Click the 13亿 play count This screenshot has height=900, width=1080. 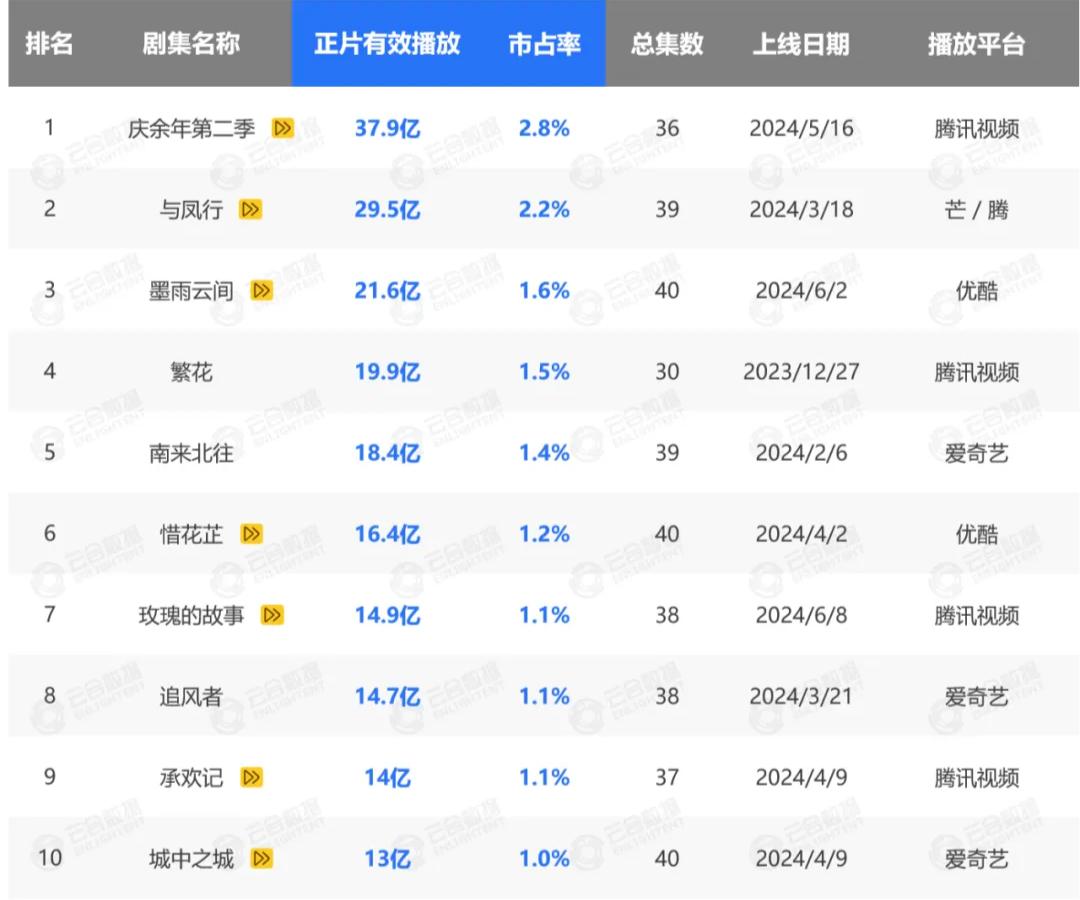point(387,859)
